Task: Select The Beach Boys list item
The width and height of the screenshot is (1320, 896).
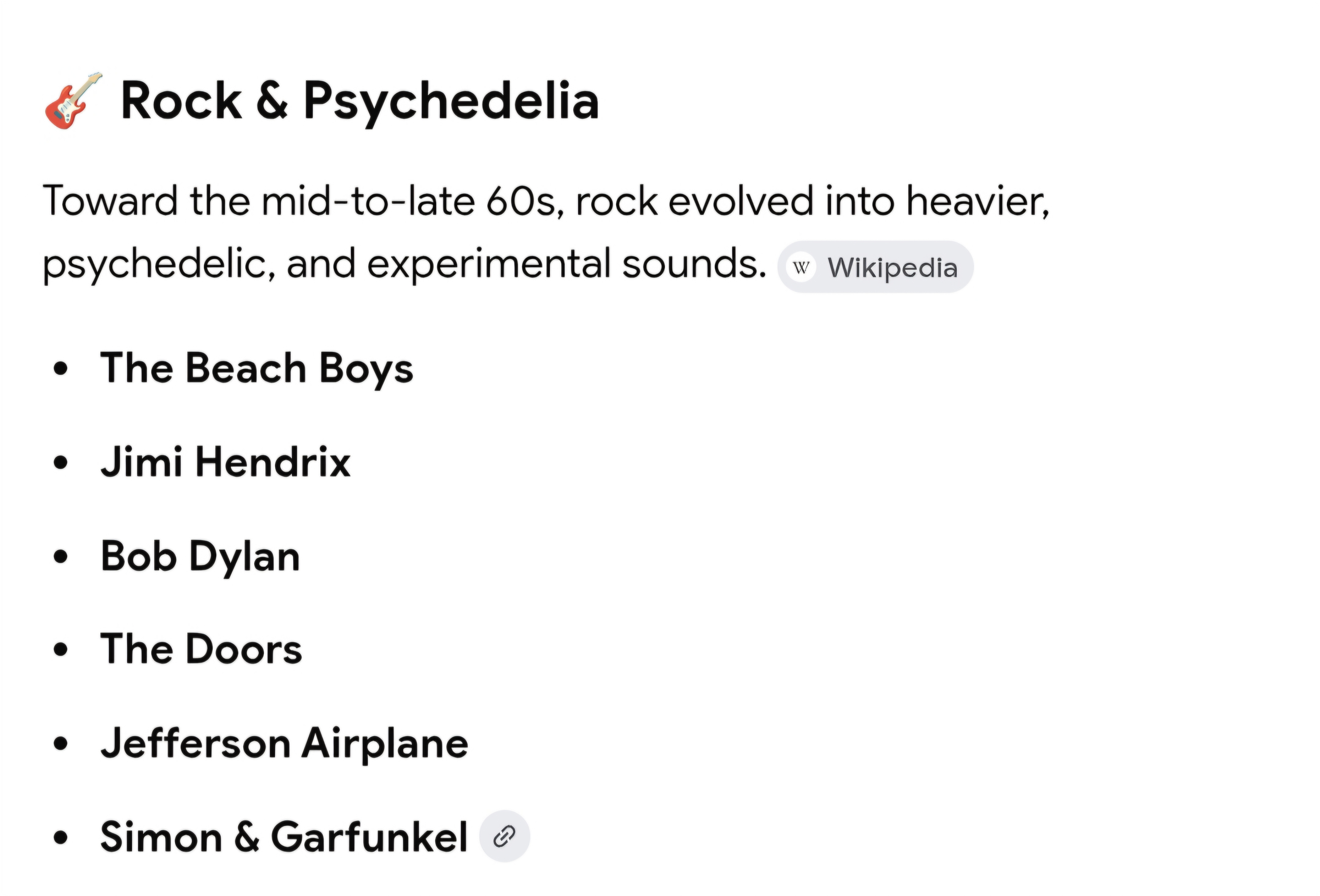Action: (257, 368)
